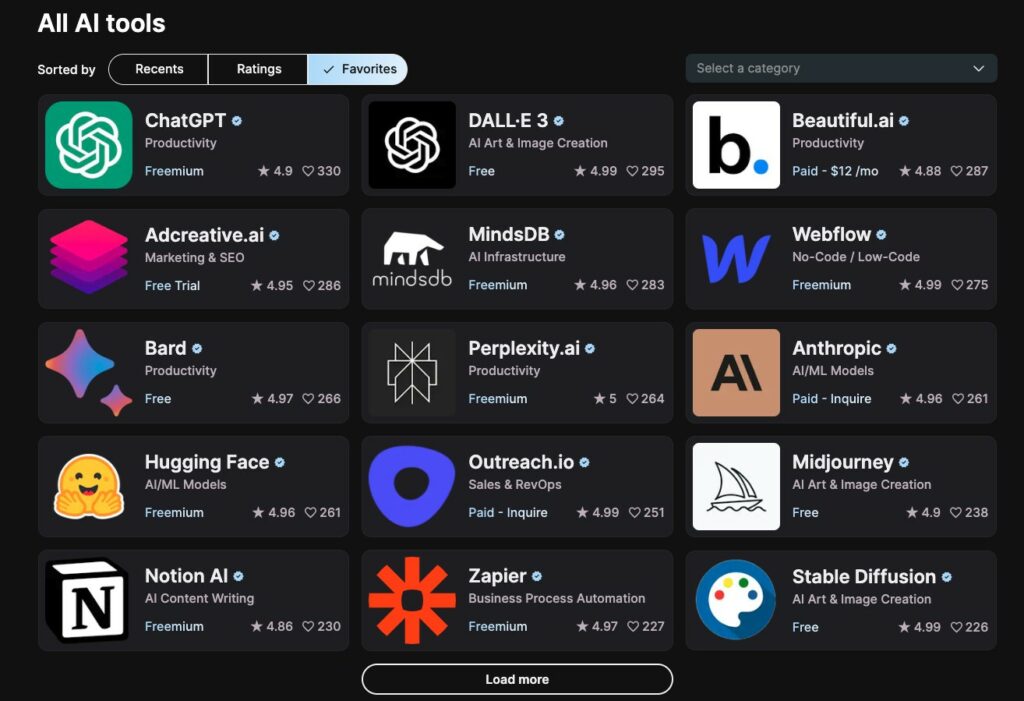The image size is (1024, 701).
Task: Favorite Notion AI with heart icon
Action: pyautogui.click(x=308, y=627)
